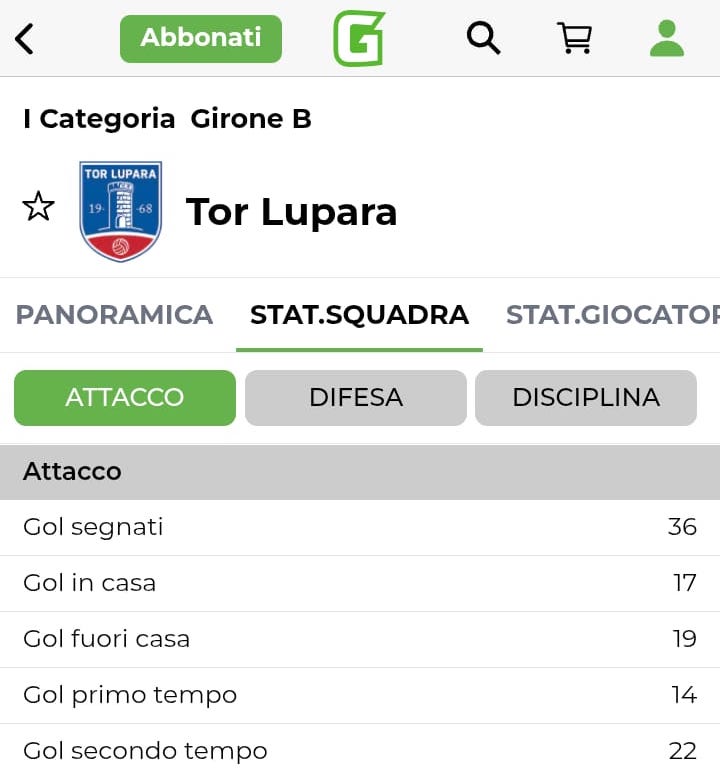Viewport: 720px width, 778px height.
Task: Switch to the PANORAMICA tab
Action: 114,315
